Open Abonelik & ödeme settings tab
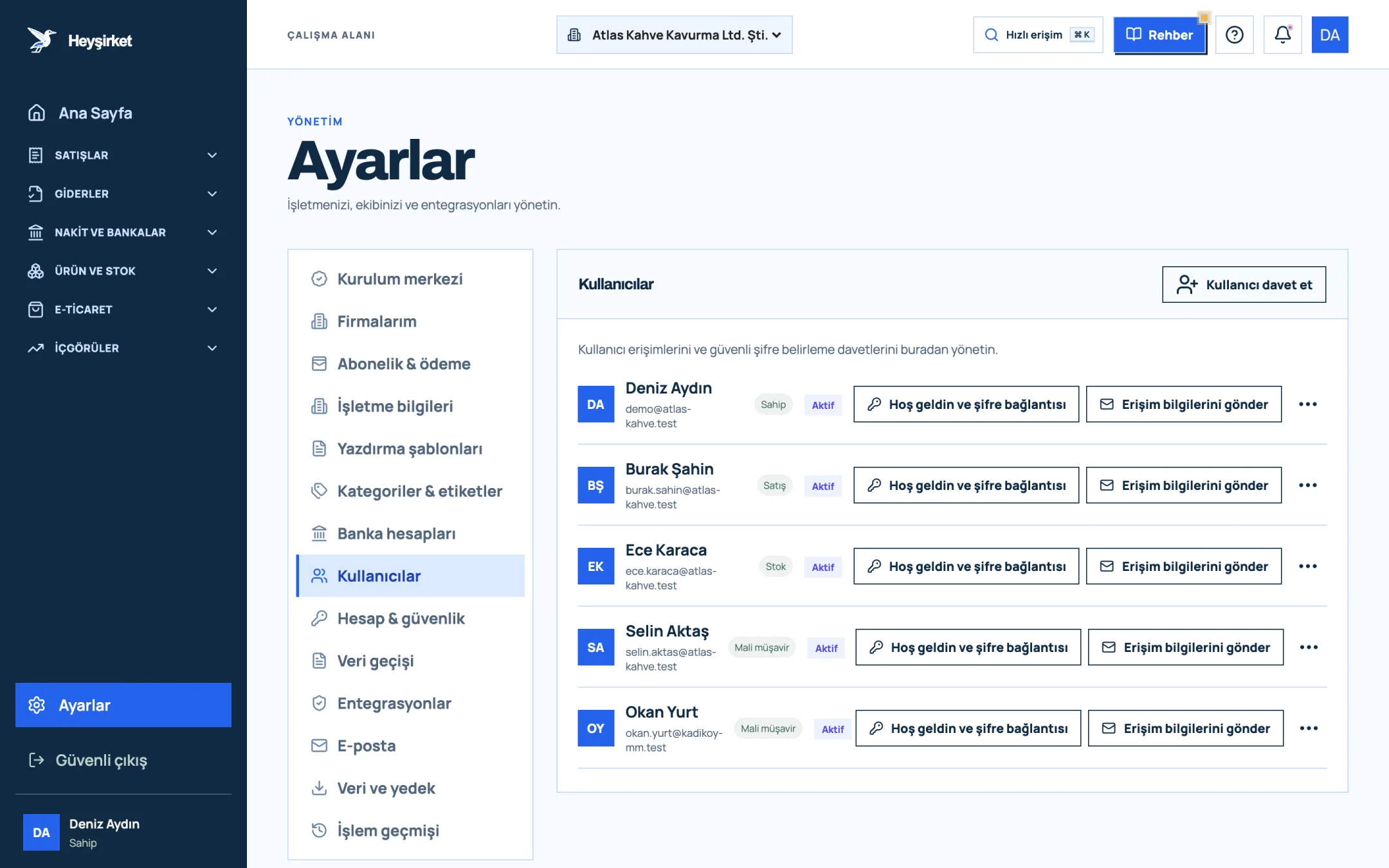1389x868 pixels. point(410,364)
